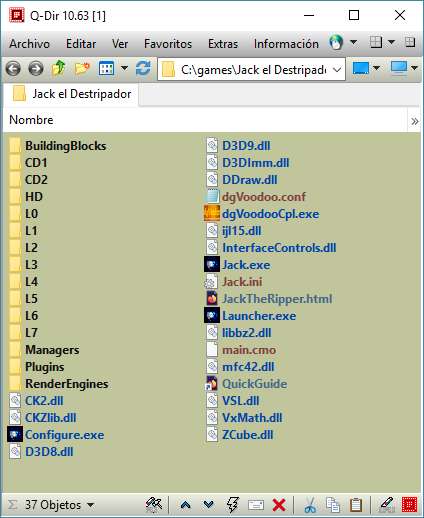The width and height of the screenshot is (424, 518).
Task: Select the HD folder
Action: (26, 197)
